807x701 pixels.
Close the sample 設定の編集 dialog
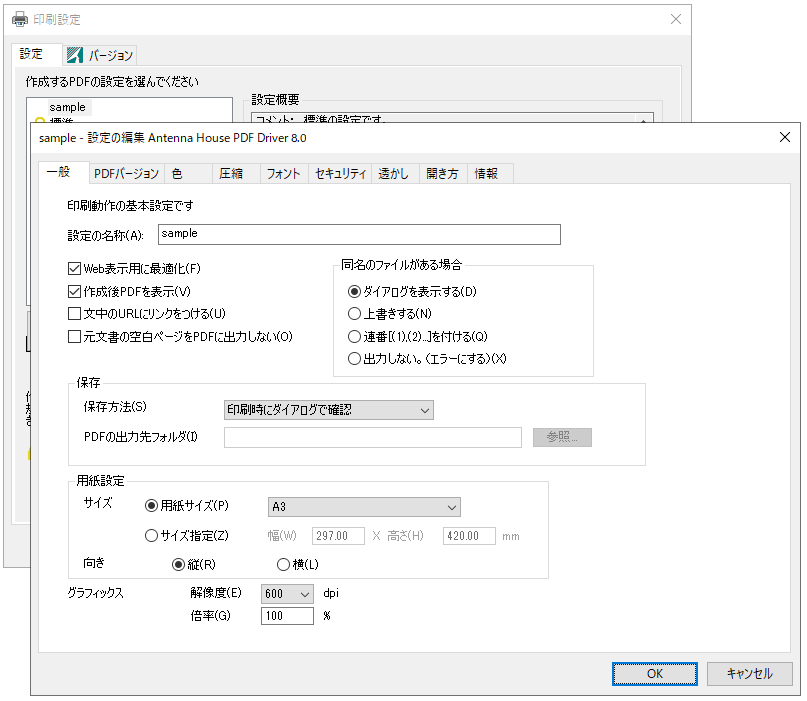pyautogui.click(x=784, y=137)
